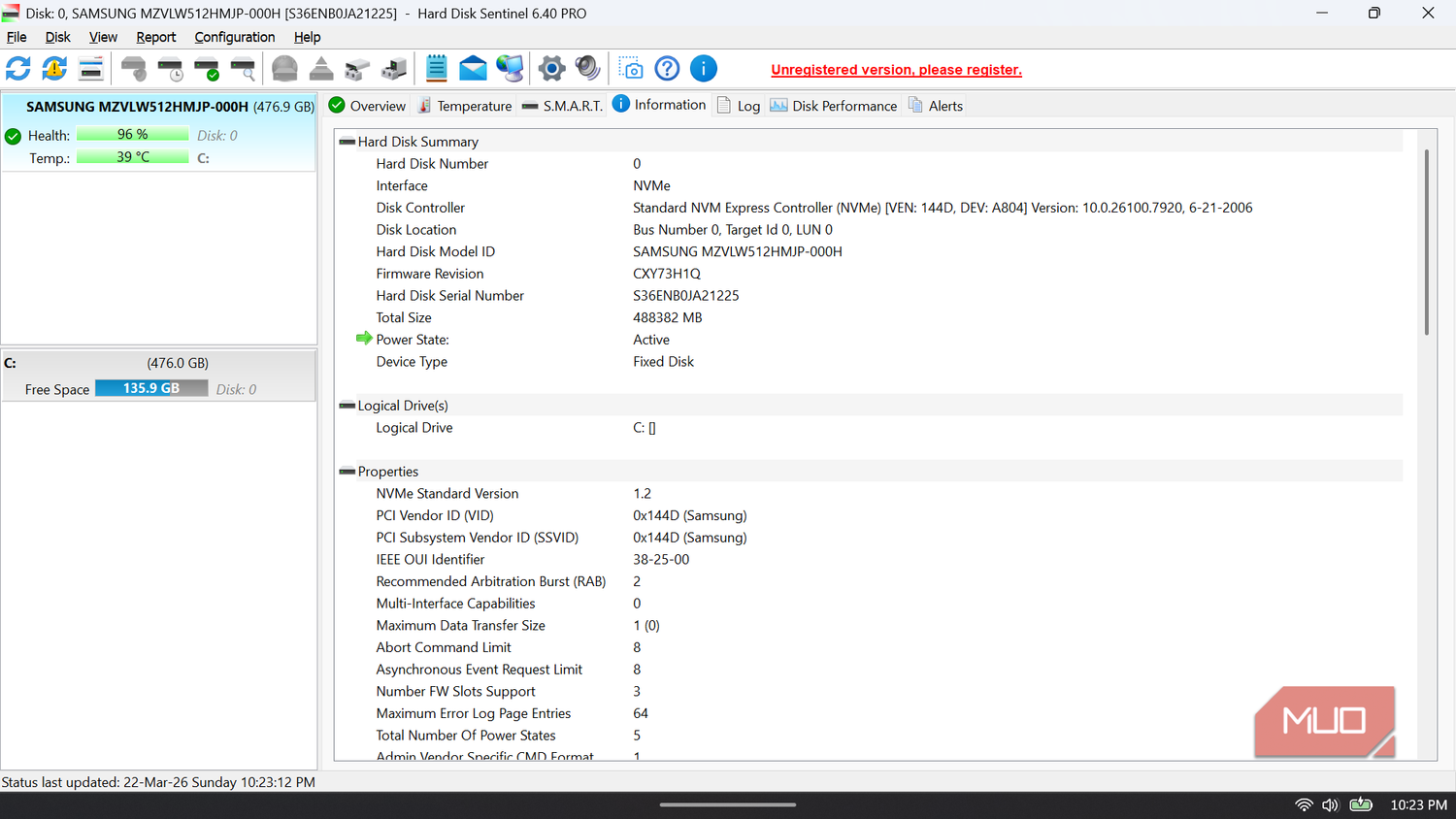The height and width of the screenshot is (819, 1456).
Task: Click the 39 °C temperature bar
Action: point(132,156)
